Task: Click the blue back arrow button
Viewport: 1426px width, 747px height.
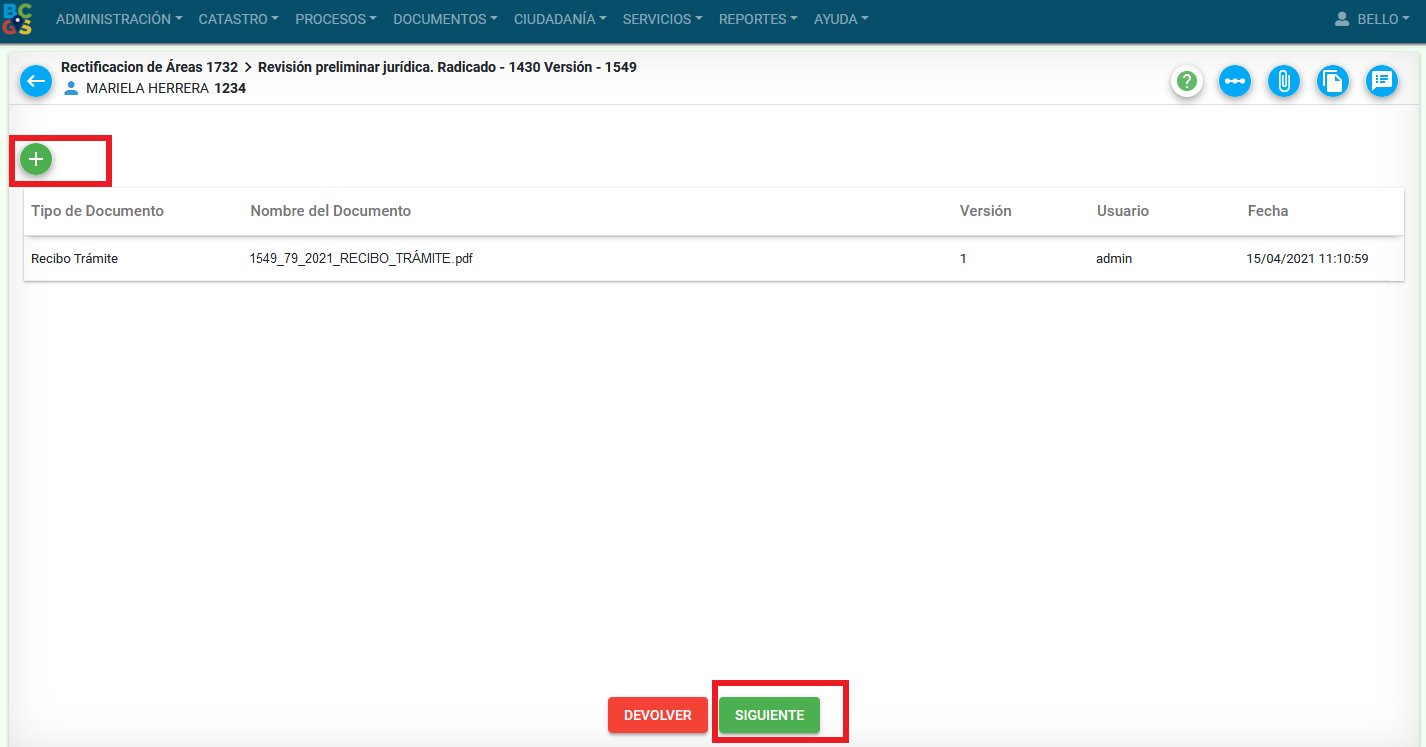Action: click(36, 81)
